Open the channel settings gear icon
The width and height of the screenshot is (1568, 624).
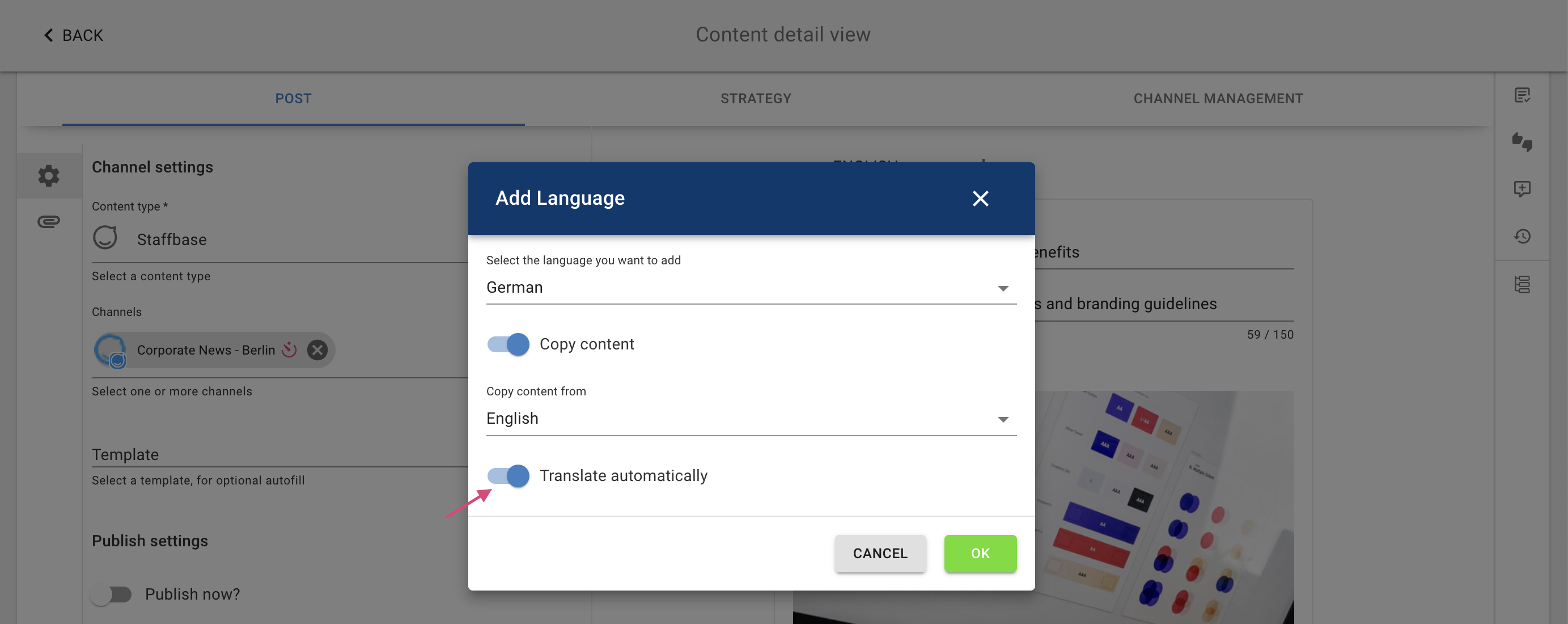49,175
